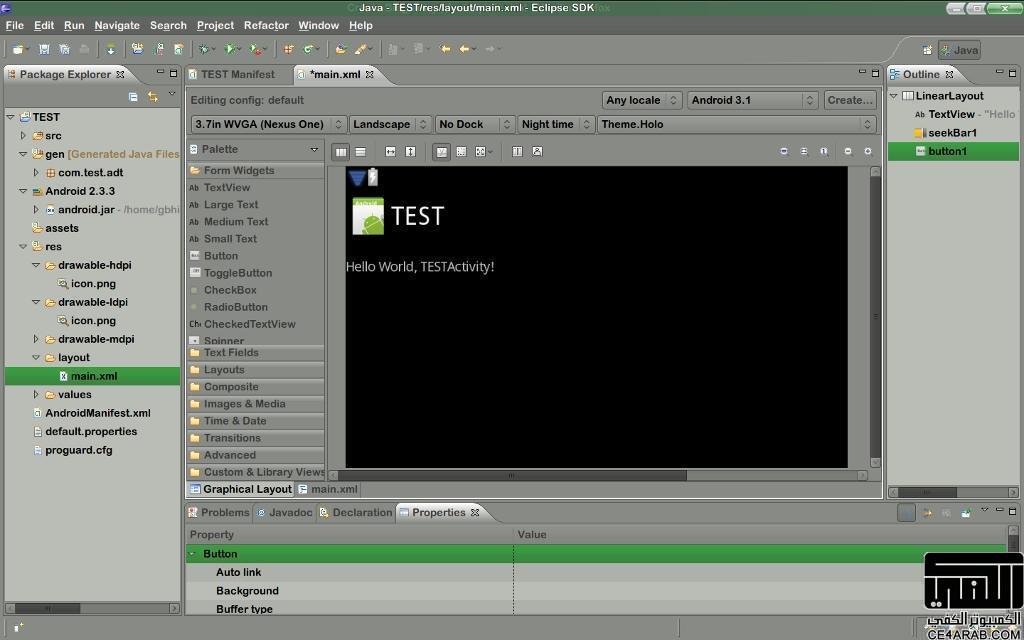
Task: Click the Create... button
Action: point(850,100)
